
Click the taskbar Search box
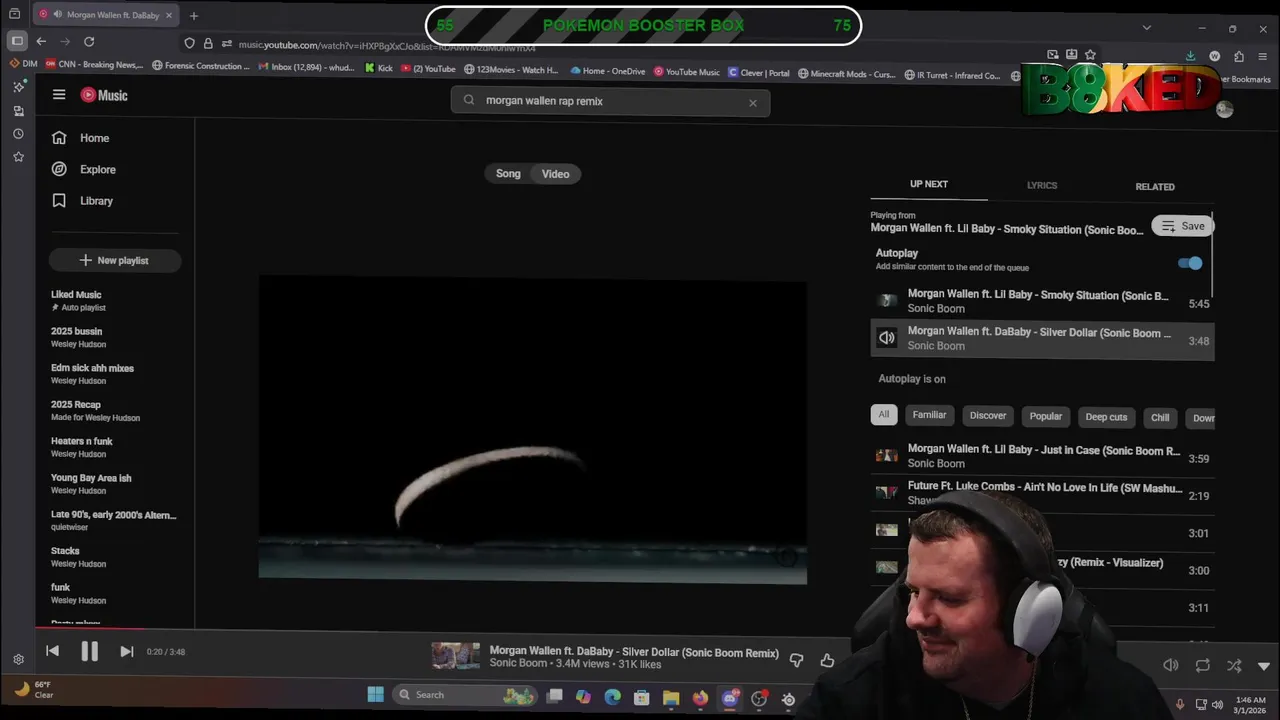(466, 695)
